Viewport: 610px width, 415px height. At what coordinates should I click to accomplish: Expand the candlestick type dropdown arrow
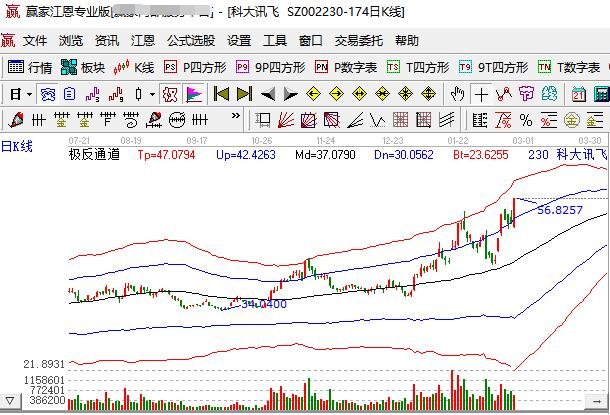152,94
